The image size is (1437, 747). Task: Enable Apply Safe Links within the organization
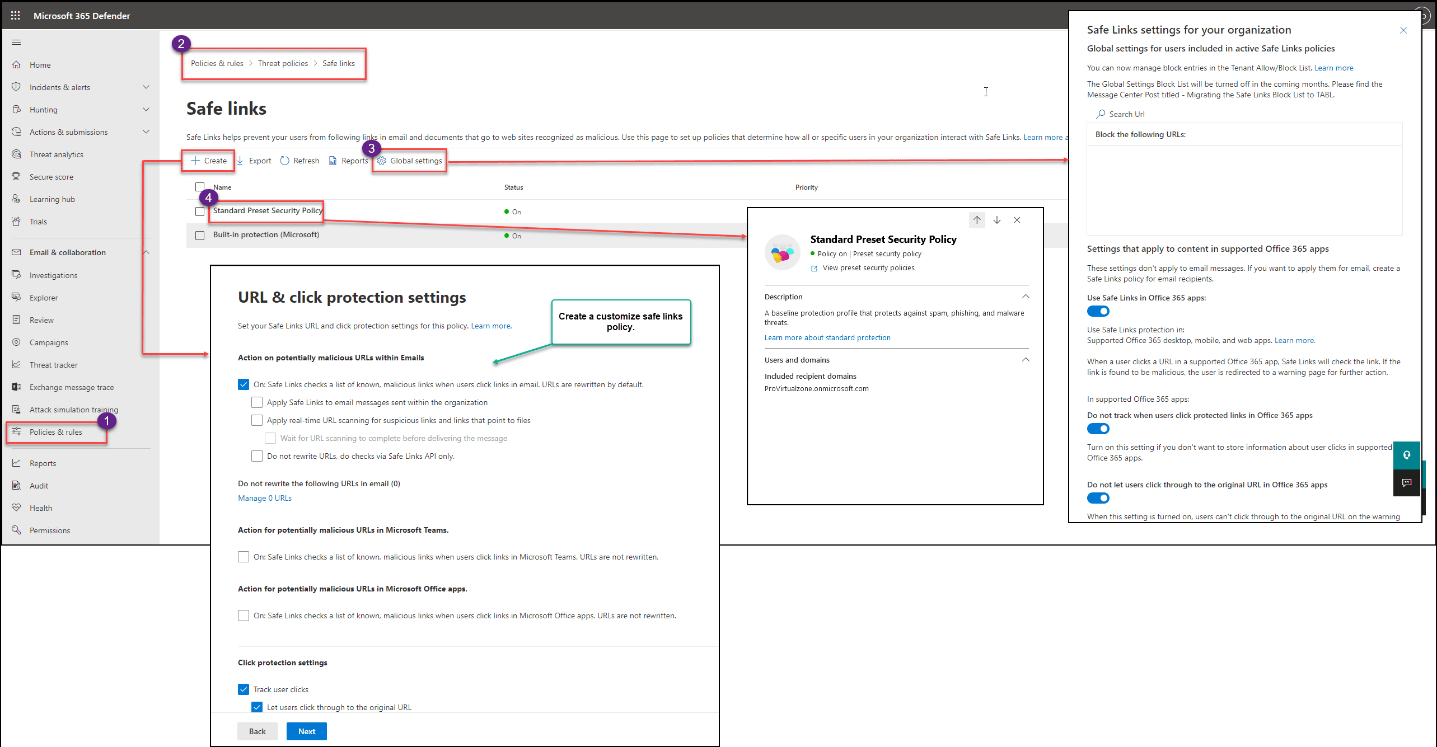click(x=257, y=402)
